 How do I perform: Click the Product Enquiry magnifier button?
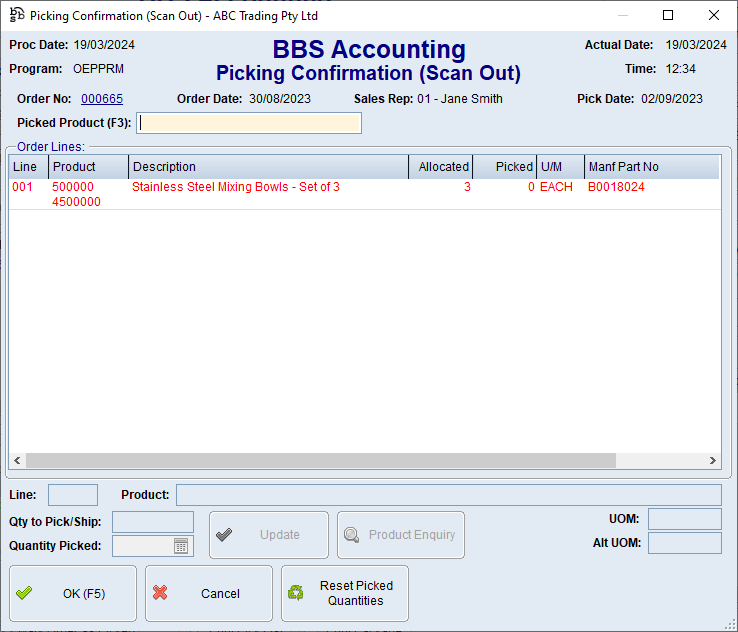[401, 535]
